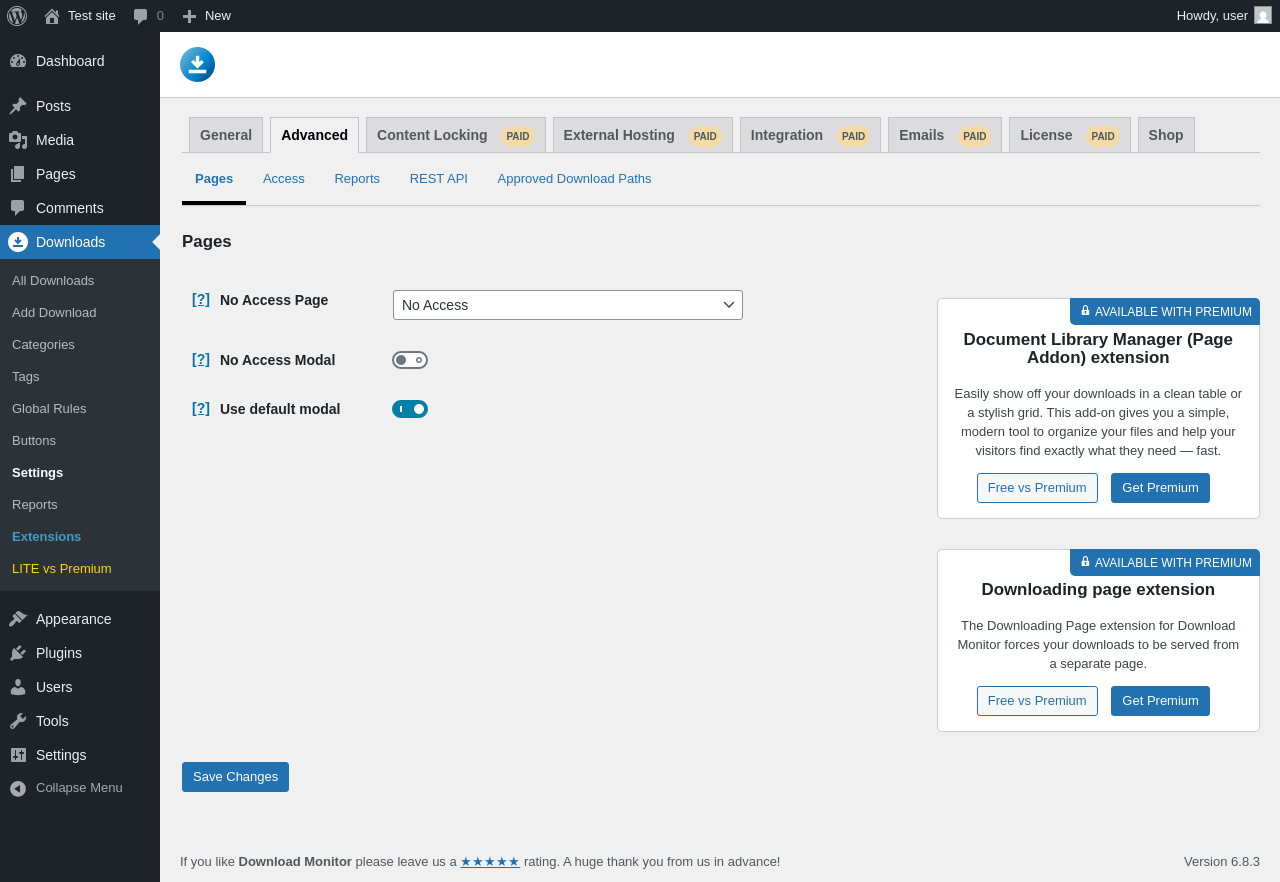
Task: Click the user avatar icon
Action: tap(1263, 15)
